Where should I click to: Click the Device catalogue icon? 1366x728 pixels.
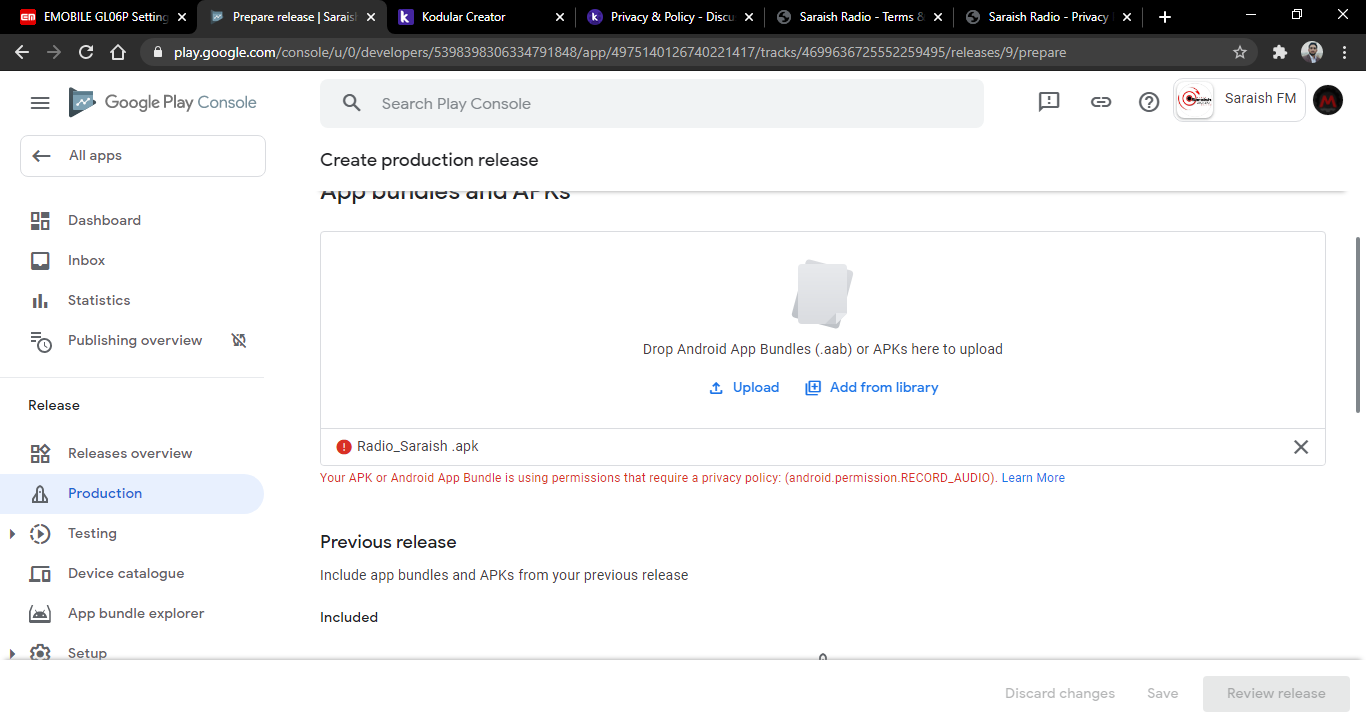(40, 574)
